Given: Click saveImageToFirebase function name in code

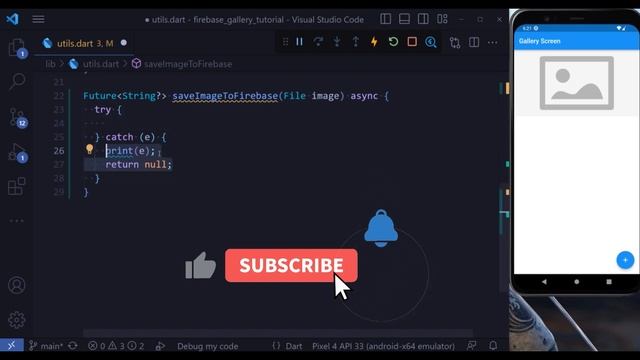Looking at the screenshot, I should tap(224, 96).
